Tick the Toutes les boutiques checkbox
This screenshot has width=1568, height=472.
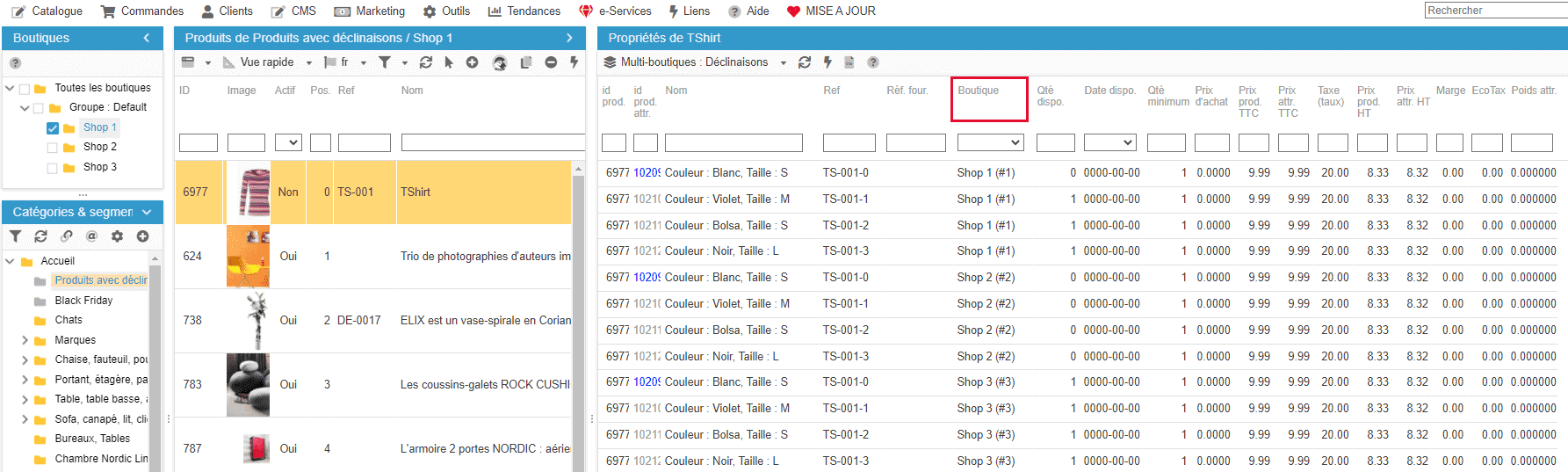25,89
